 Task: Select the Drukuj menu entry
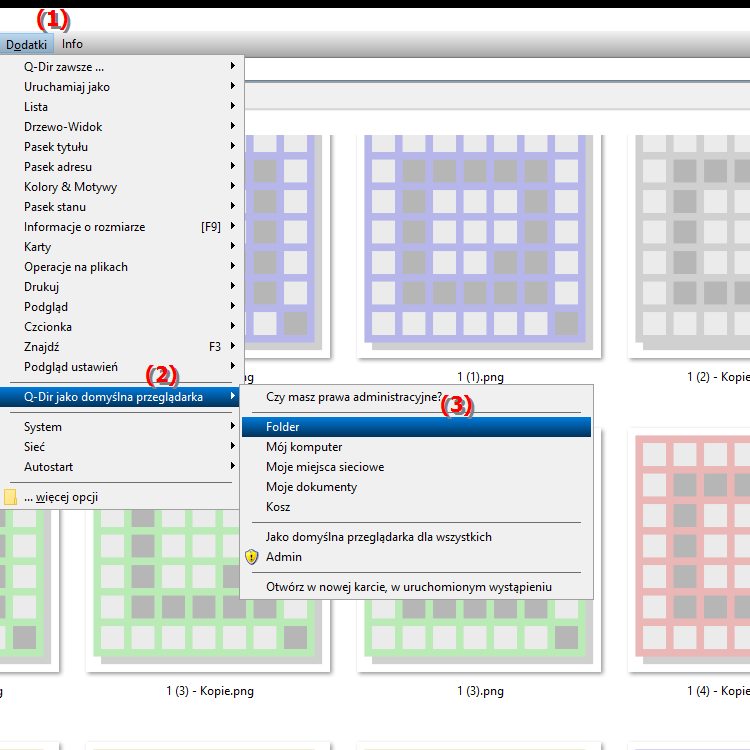click(122, 287)
